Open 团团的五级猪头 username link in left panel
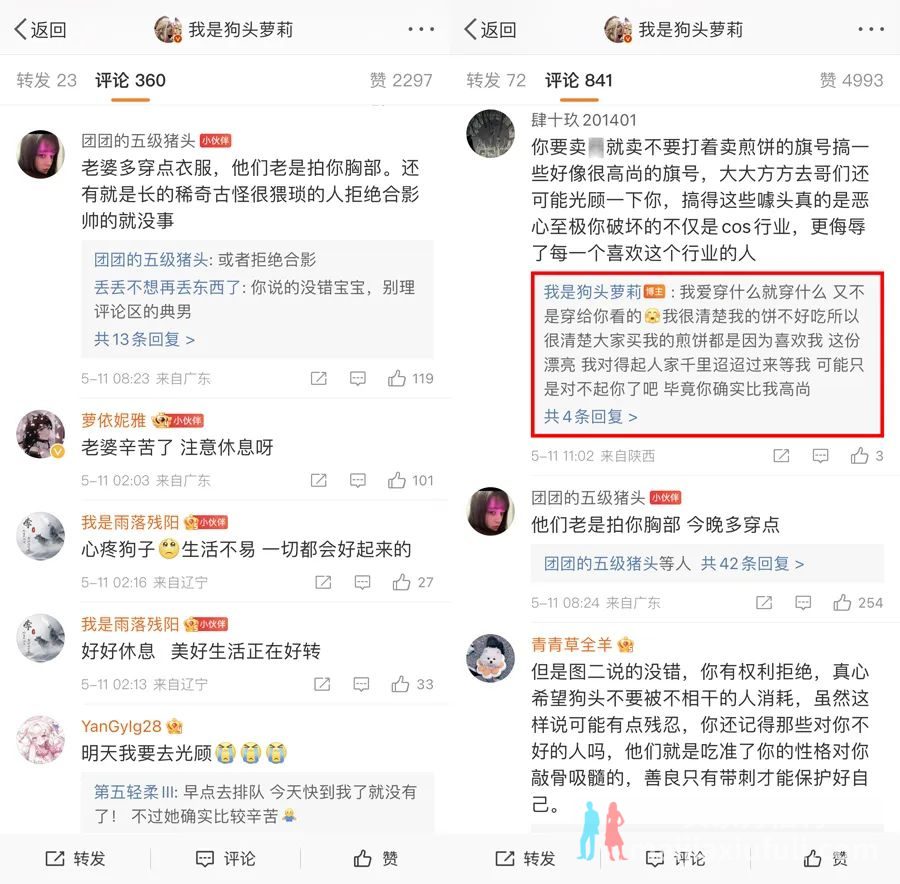 coord(138,140)
